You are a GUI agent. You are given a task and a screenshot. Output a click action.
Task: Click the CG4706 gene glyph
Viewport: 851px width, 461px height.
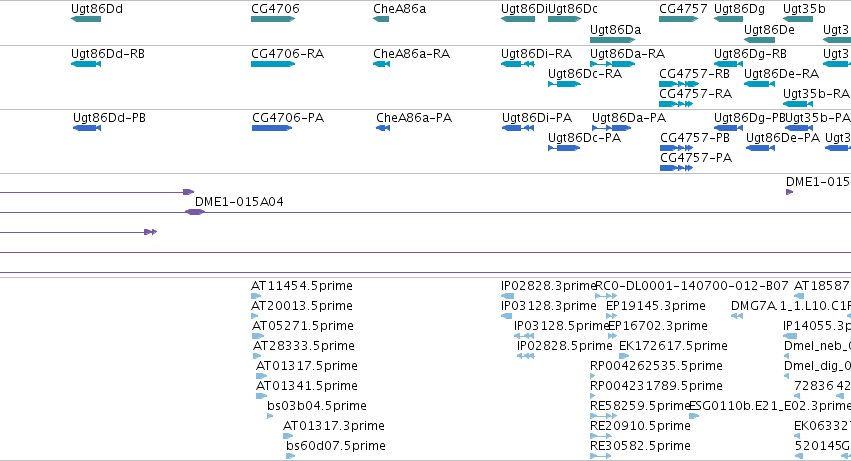[273, 19]
